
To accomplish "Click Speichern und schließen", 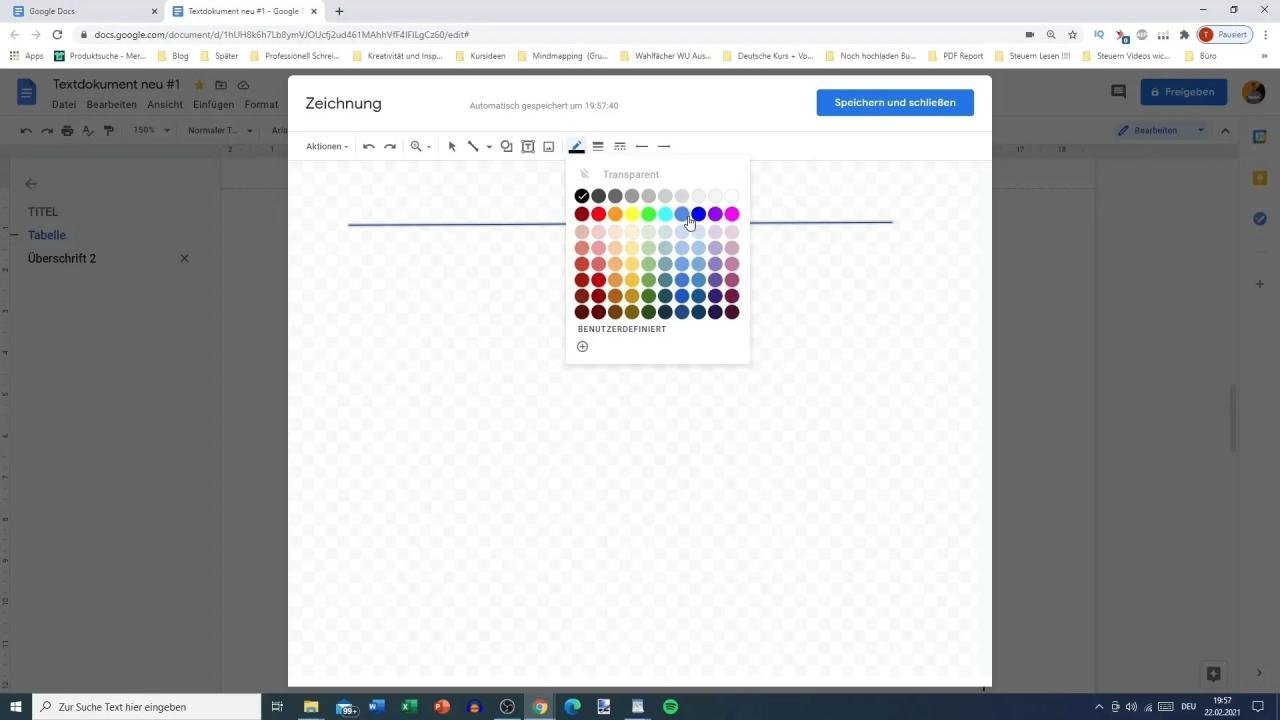I will tap(894, 102).
